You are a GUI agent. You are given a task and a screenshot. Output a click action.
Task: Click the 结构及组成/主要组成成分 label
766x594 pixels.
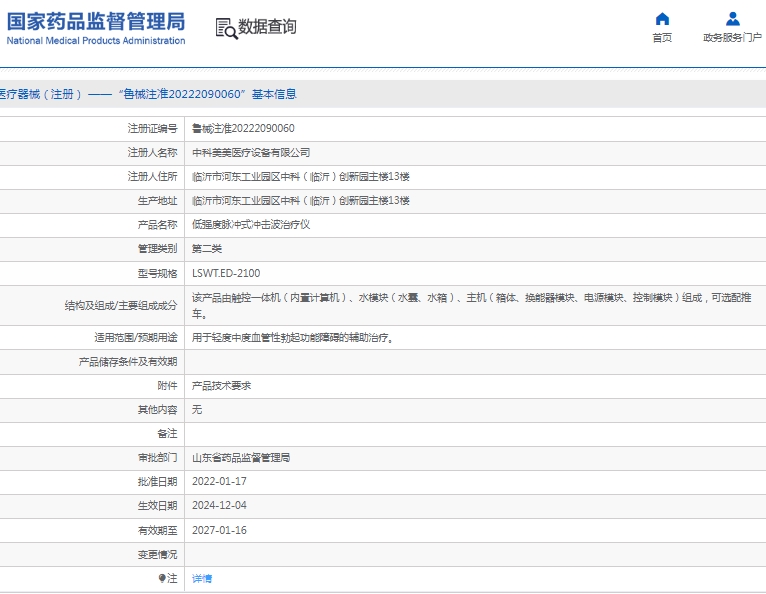point(121,306)
